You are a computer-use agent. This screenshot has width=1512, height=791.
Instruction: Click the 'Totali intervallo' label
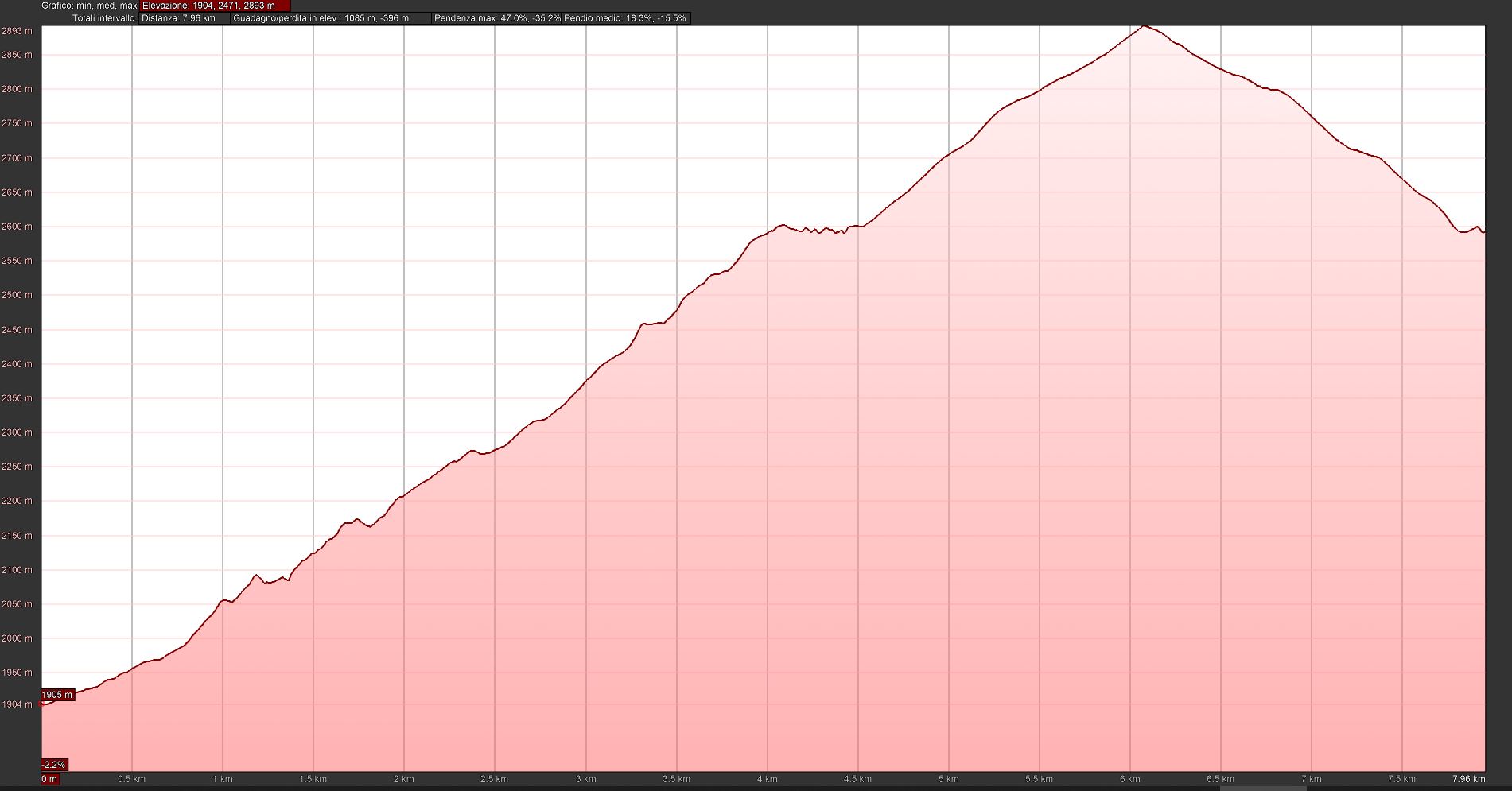pos(104,18)
